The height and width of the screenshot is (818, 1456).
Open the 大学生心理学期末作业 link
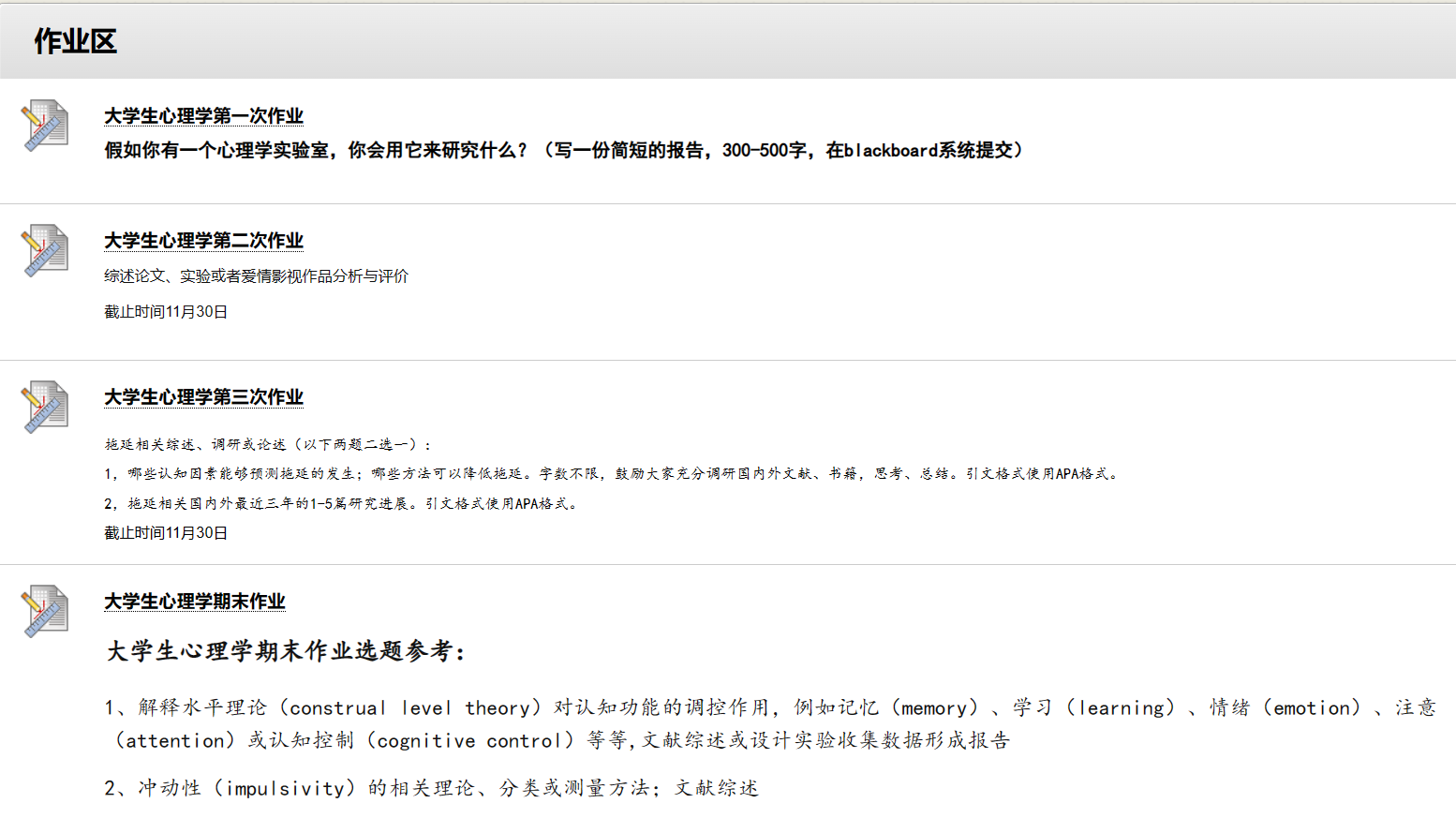coord(194,602)
